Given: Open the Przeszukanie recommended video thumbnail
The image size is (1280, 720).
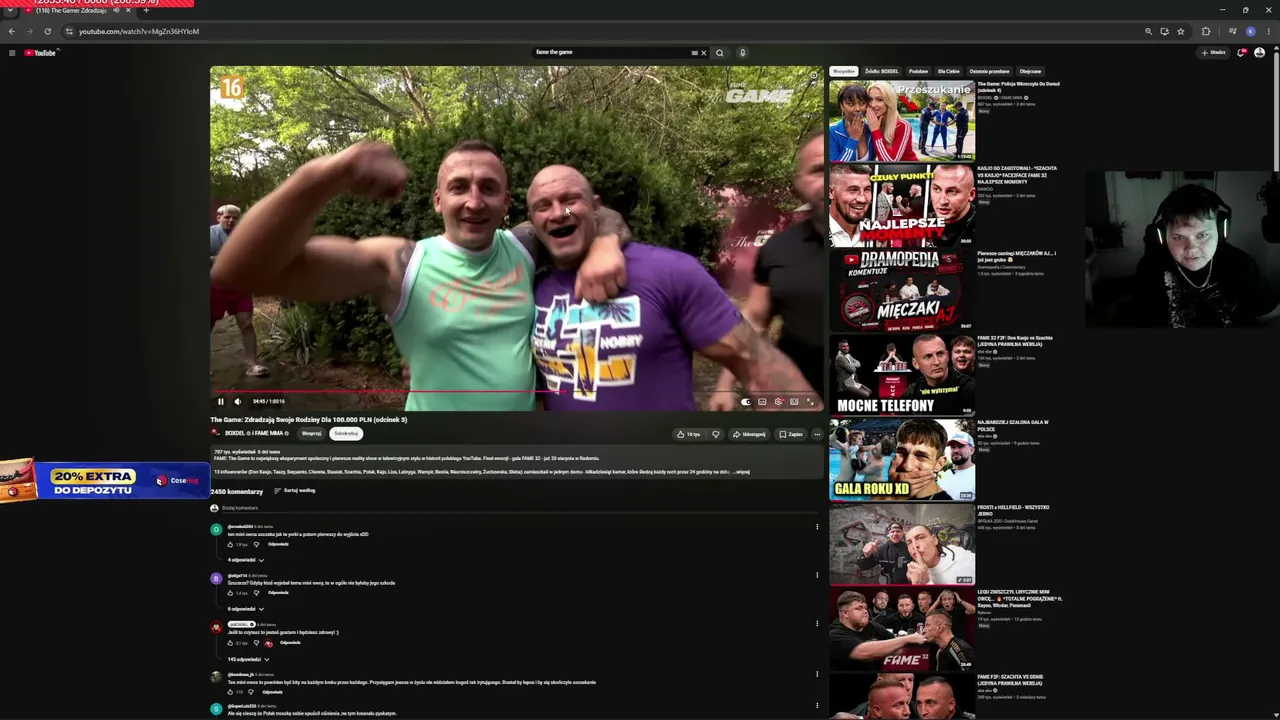Looking at the screenshot, I should click(x=902, y=121).
